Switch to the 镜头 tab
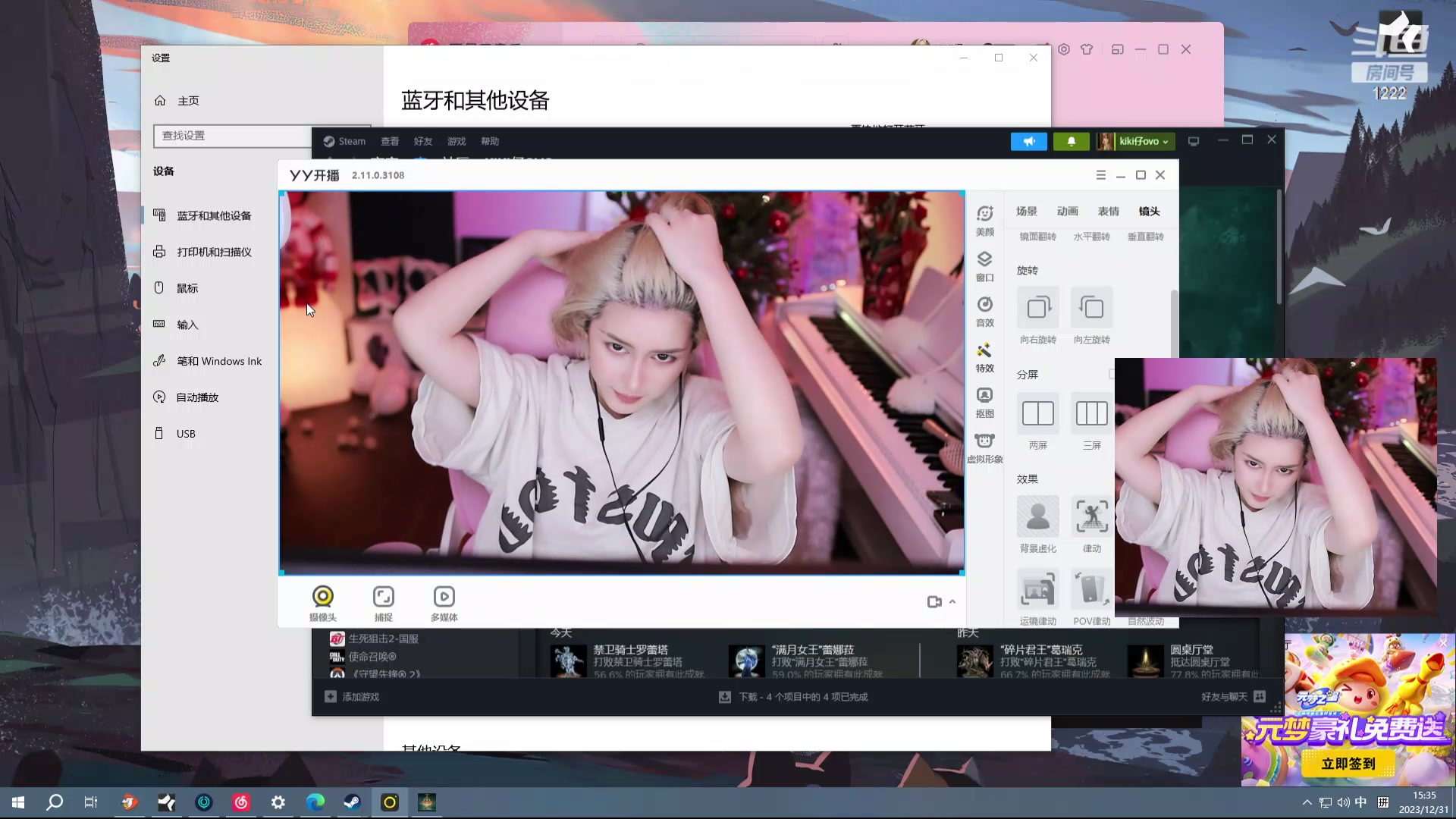 [1149, 212]
